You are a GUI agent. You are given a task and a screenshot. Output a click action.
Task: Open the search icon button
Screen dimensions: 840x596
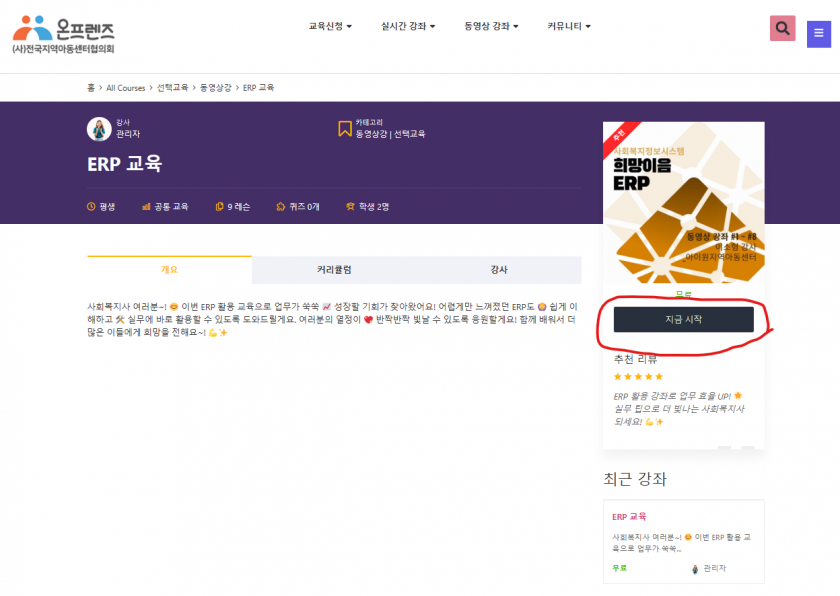click(x=782, y=28)
